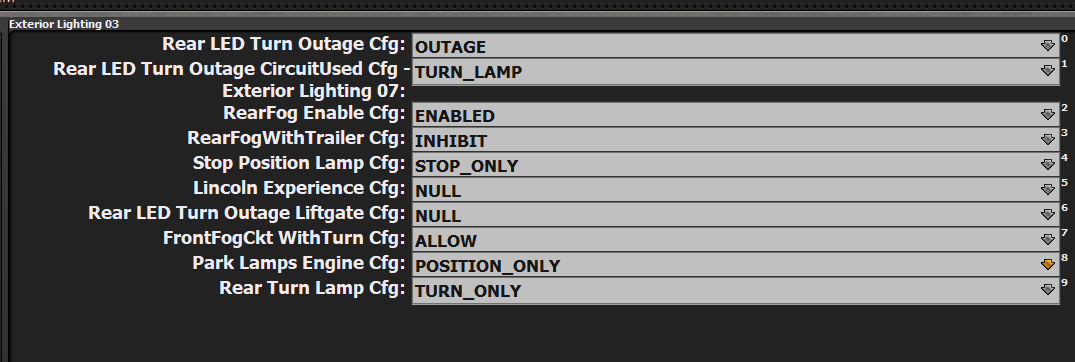This screenshot has height=362, width=1075.
Task: Click the FrontFogCkt WithTurn arrow icon
Action: [x=1047, y=239]
